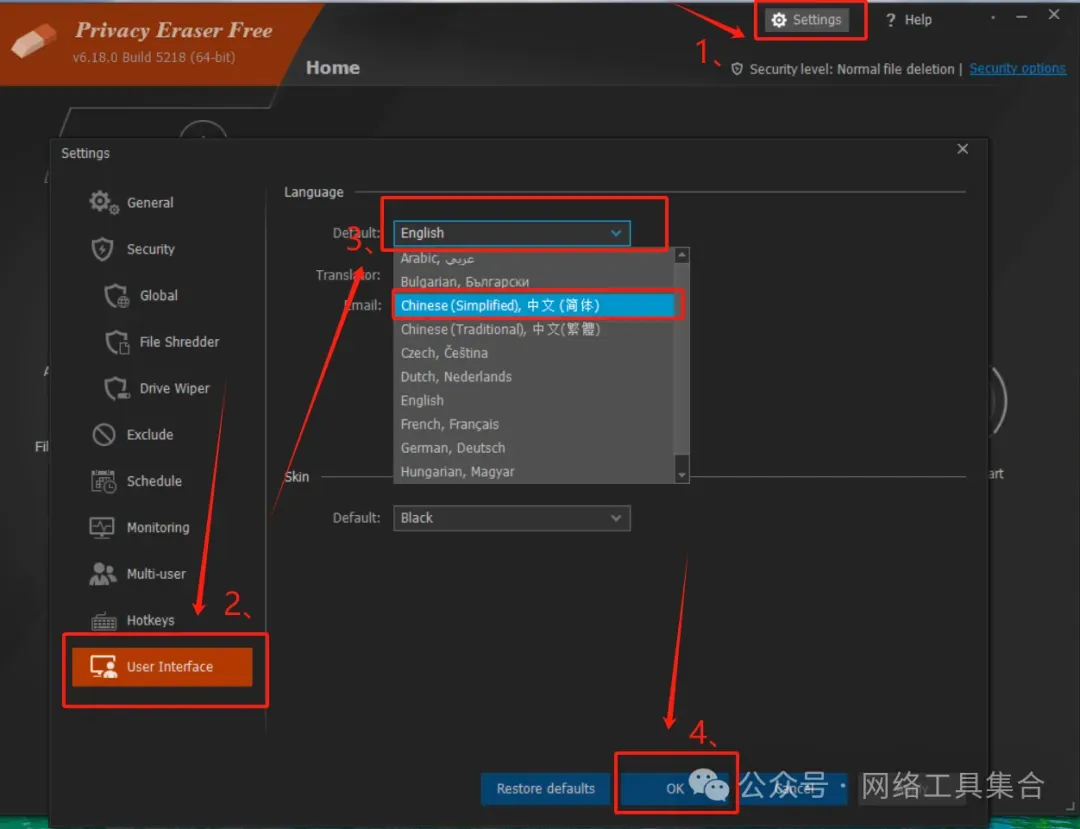Click the General gear icon in sidebar
The width and height of the screenshot is (1080, 829).
[x=104, y=202]
